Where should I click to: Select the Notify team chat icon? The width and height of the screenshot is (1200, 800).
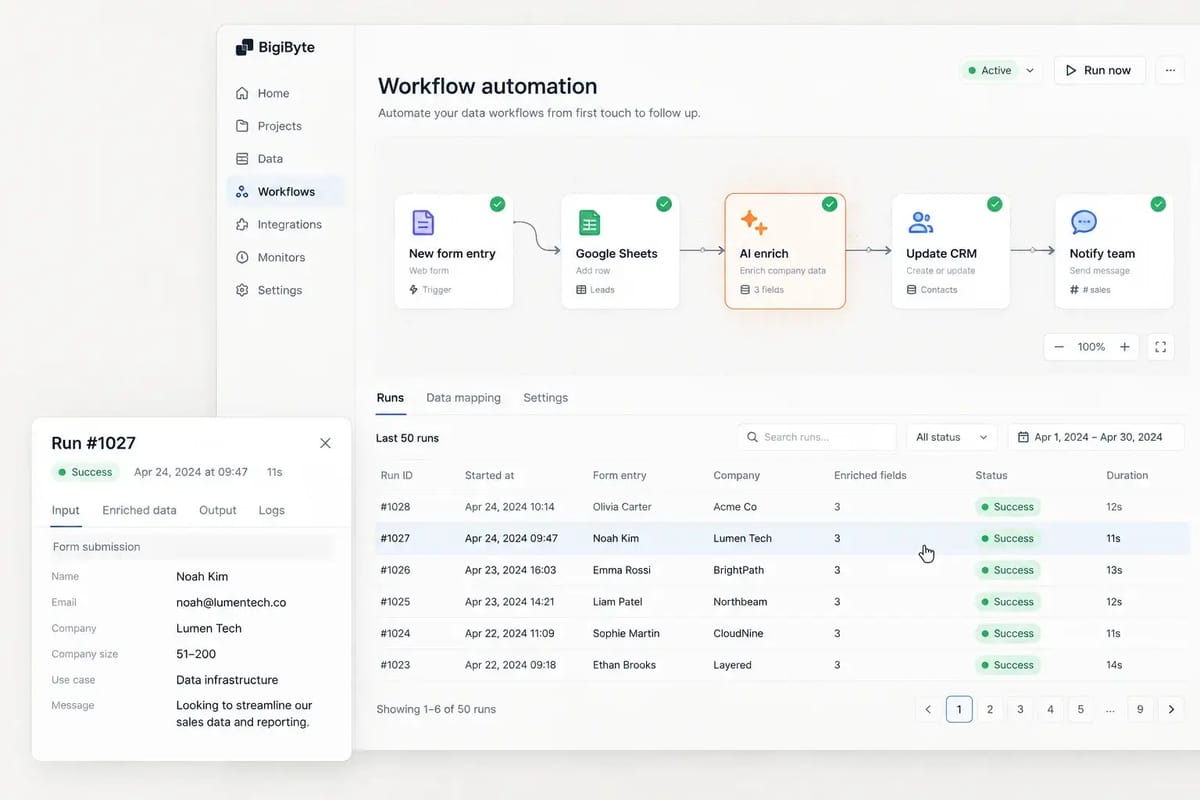[1084, 222]
